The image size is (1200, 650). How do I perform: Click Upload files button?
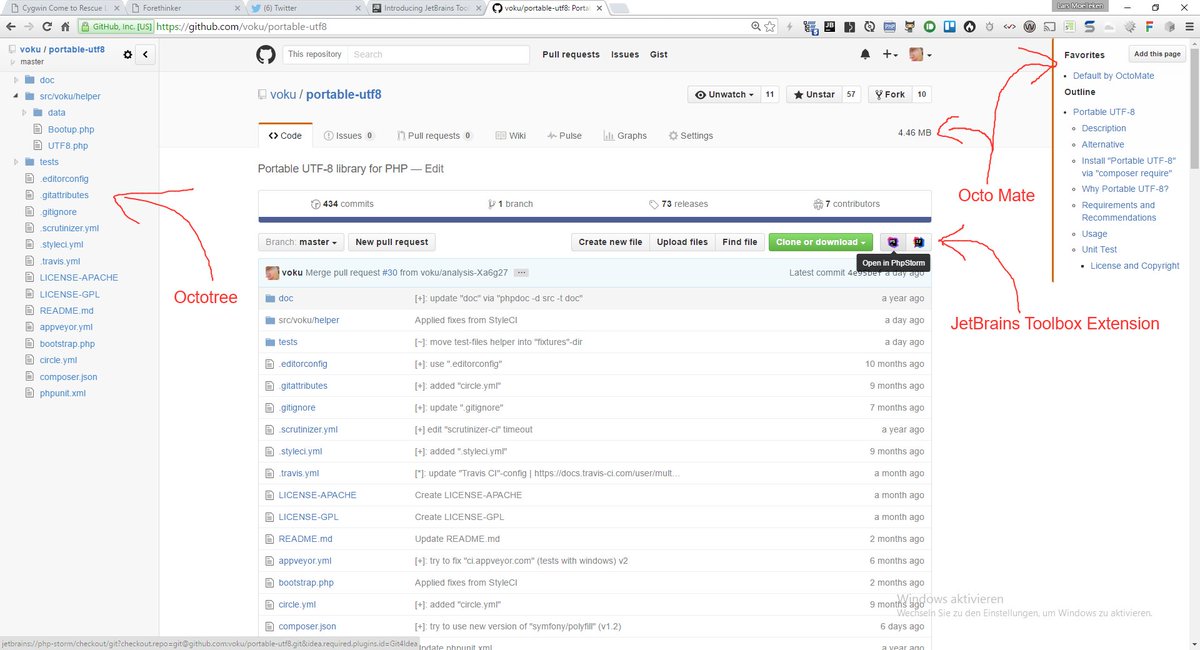(682, 242)
